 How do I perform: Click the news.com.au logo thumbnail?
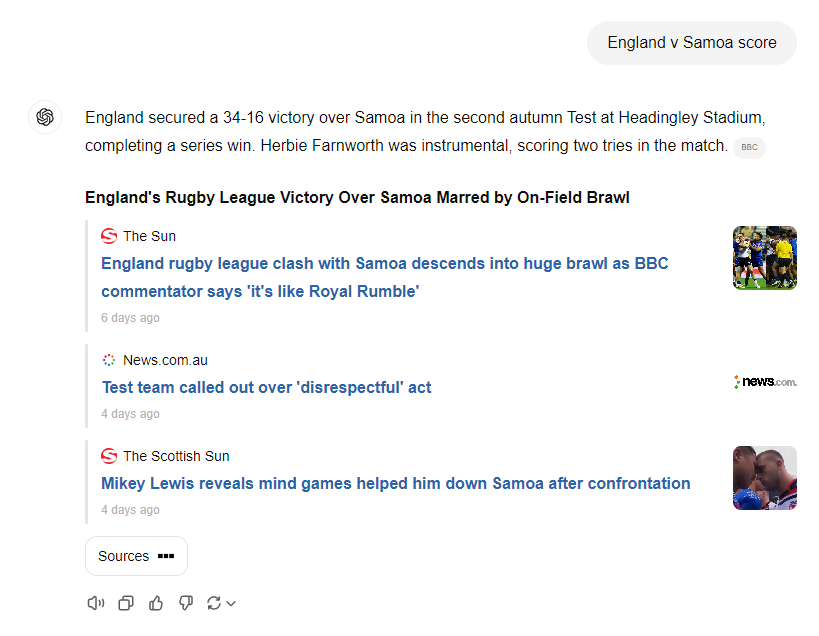click(764, 382)
